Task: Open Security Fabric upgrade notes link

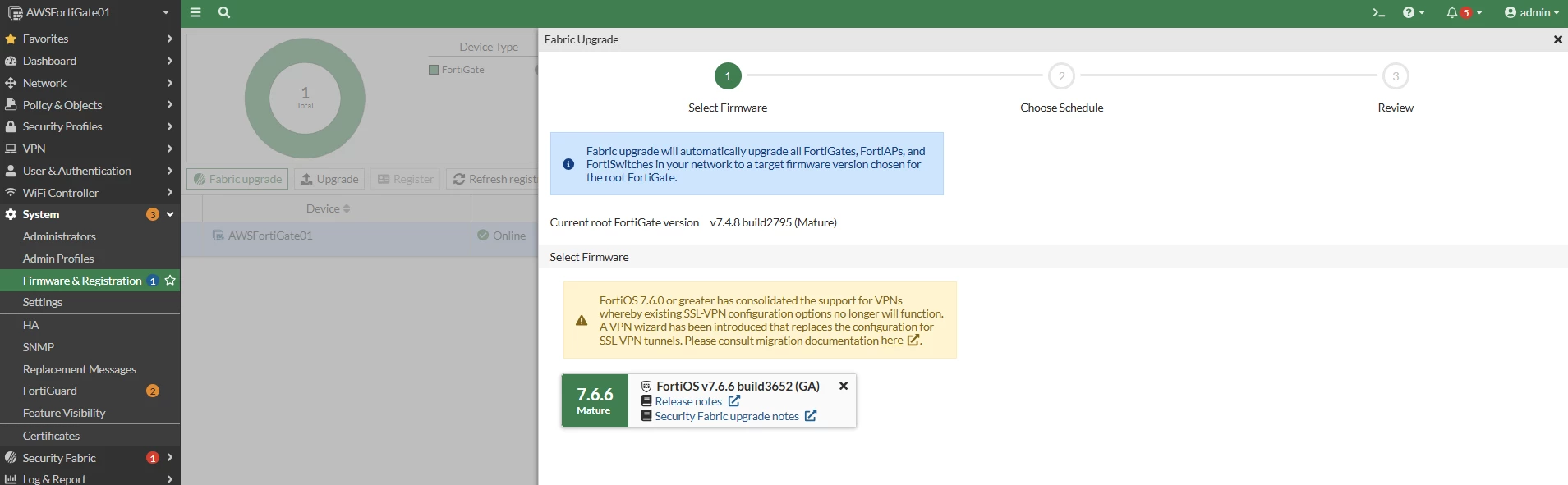Action: click(727, 416)
